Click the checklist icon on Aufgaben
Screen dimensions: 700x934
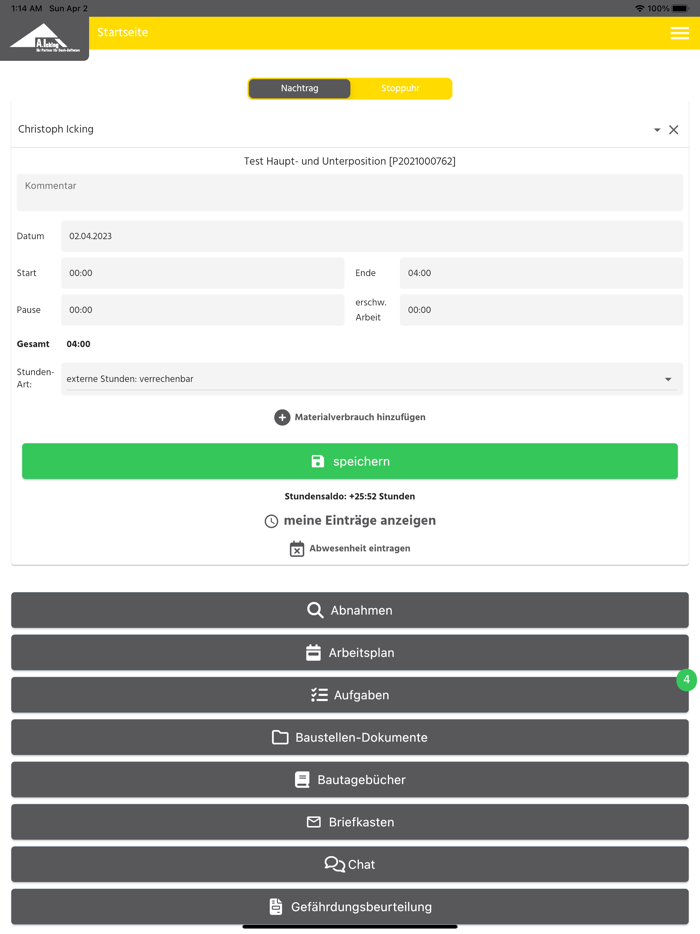pos(319,695)
